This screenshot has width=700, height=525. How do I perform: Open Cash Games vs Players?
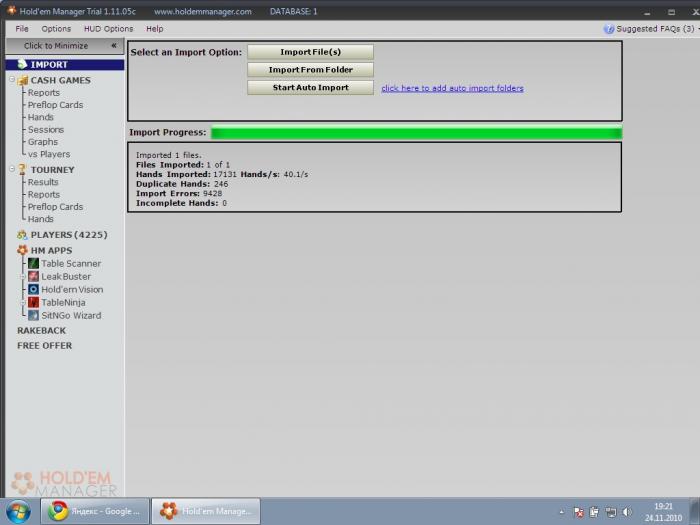[x=49, y=154]
